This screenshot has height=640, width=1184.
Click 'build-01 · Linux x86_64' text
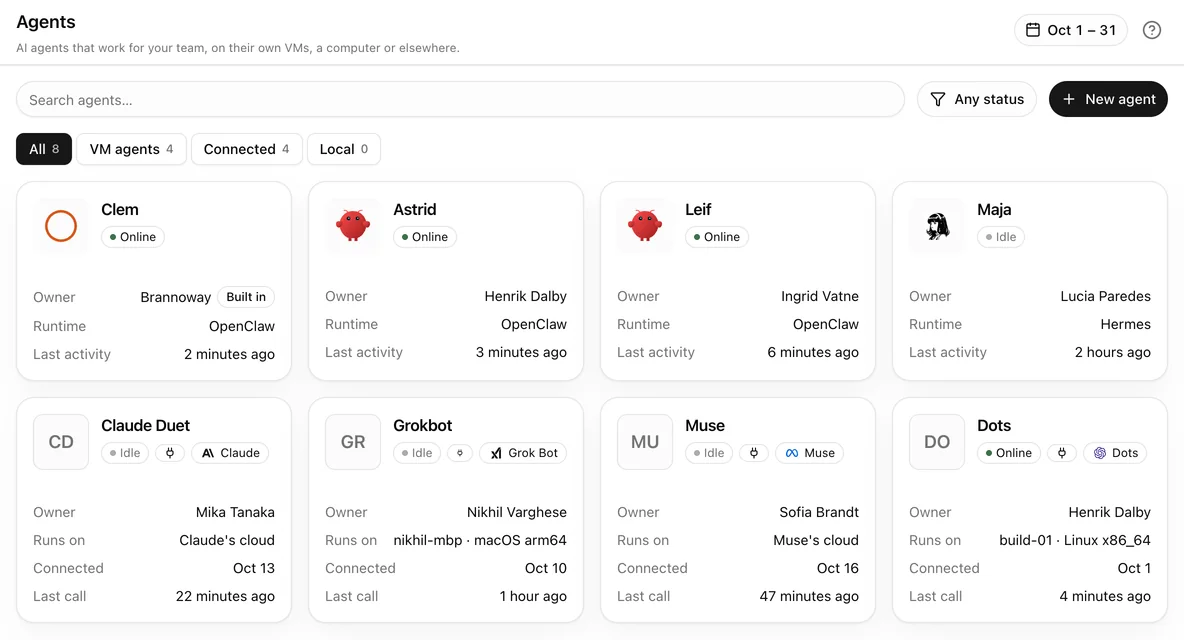pyautogui.click(x=1075, y=540)
